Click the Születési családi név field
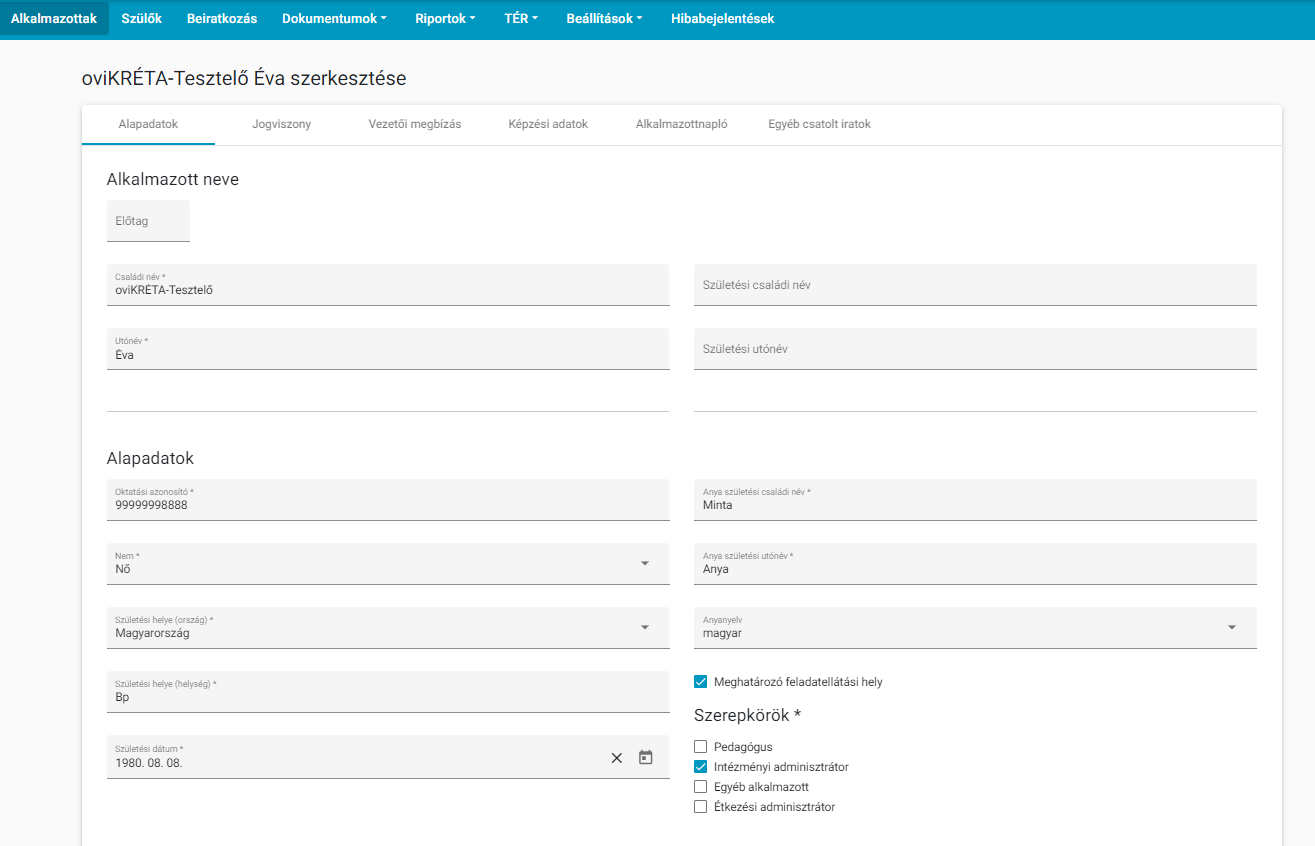This screenshot has width=1315, height=846. 975,285
